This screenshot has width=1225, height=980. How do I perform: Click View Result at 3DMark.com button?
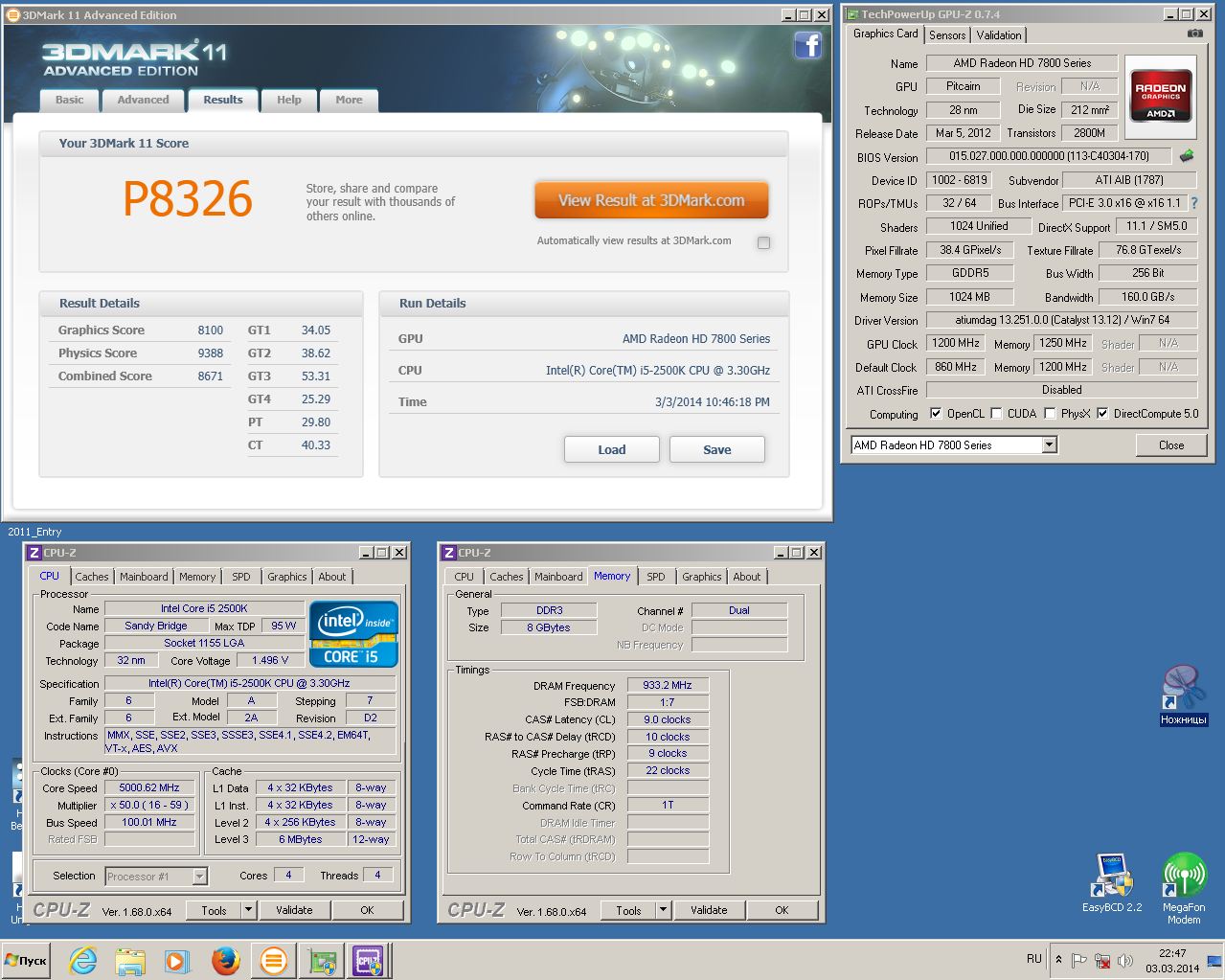(651, 200)
